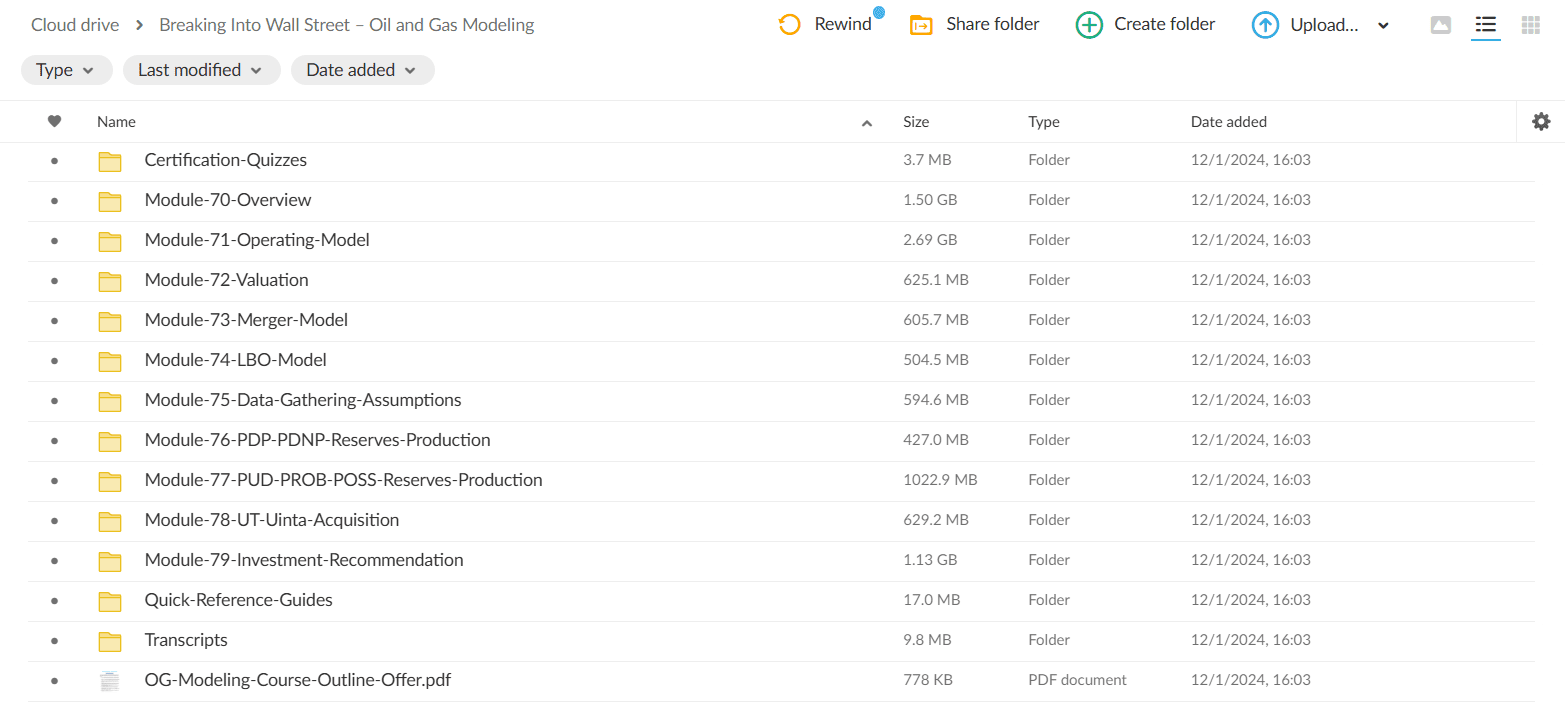Select Module-77-PUD-PROB-POSS-Reserves-Production folder name
Screen dimensions: 1565x707
click(343, 480)
